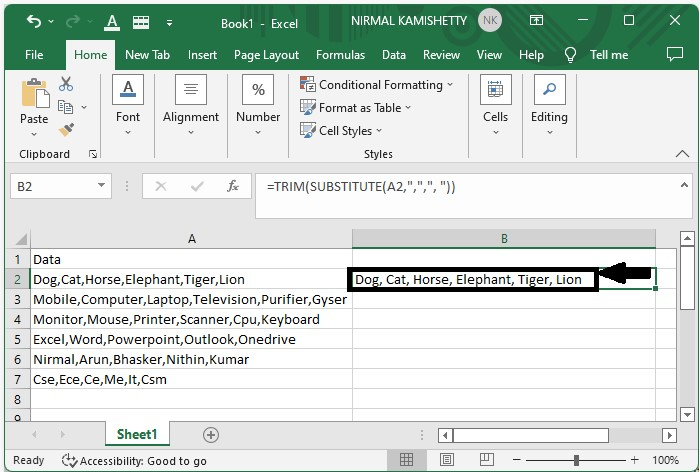The image size is (700, 472).
Task: Click the Enter checkmark in formula bar
Action: tap(197, 186)
